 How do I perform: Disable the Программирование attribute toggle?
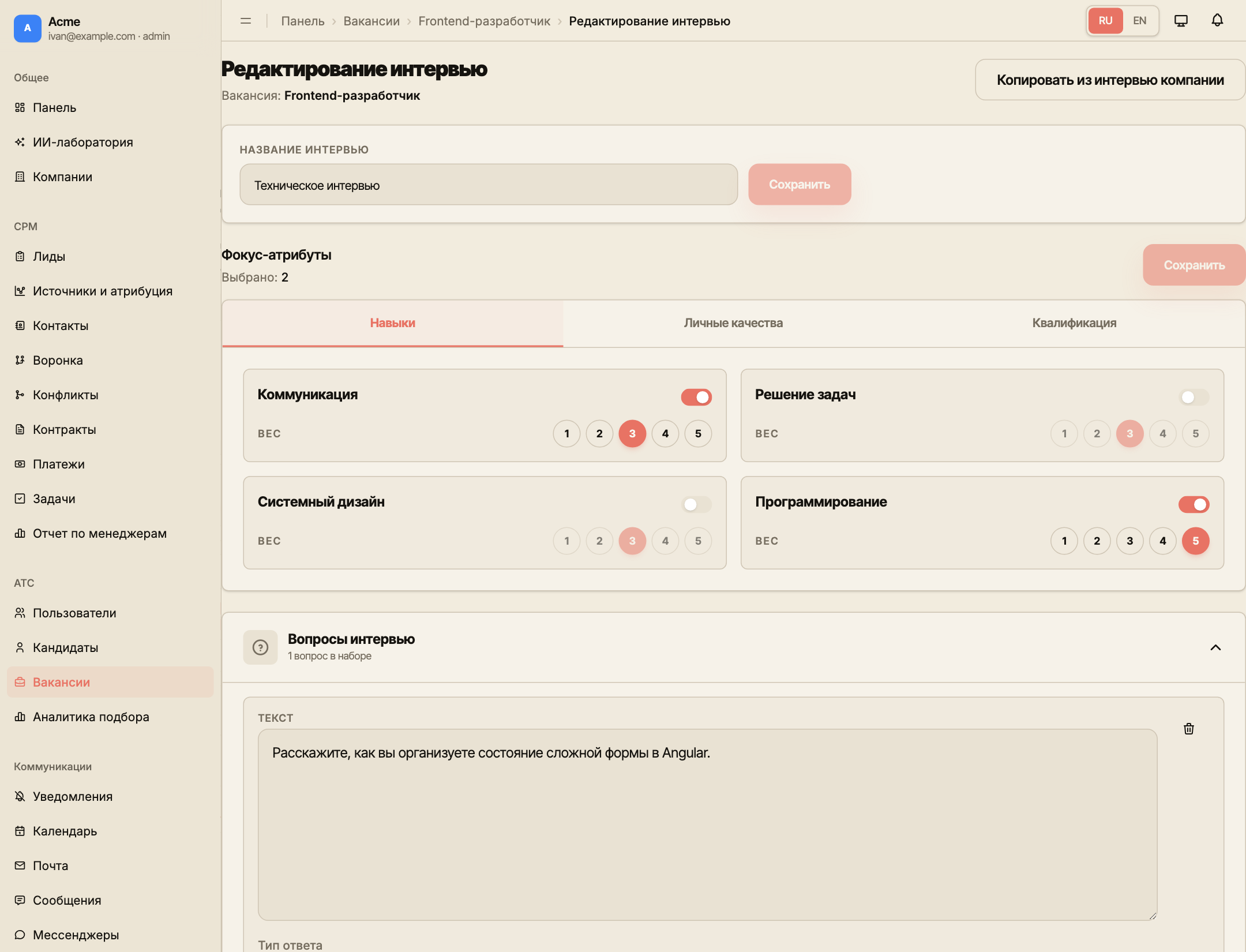pyautogui.click(x=1194, y=504)
